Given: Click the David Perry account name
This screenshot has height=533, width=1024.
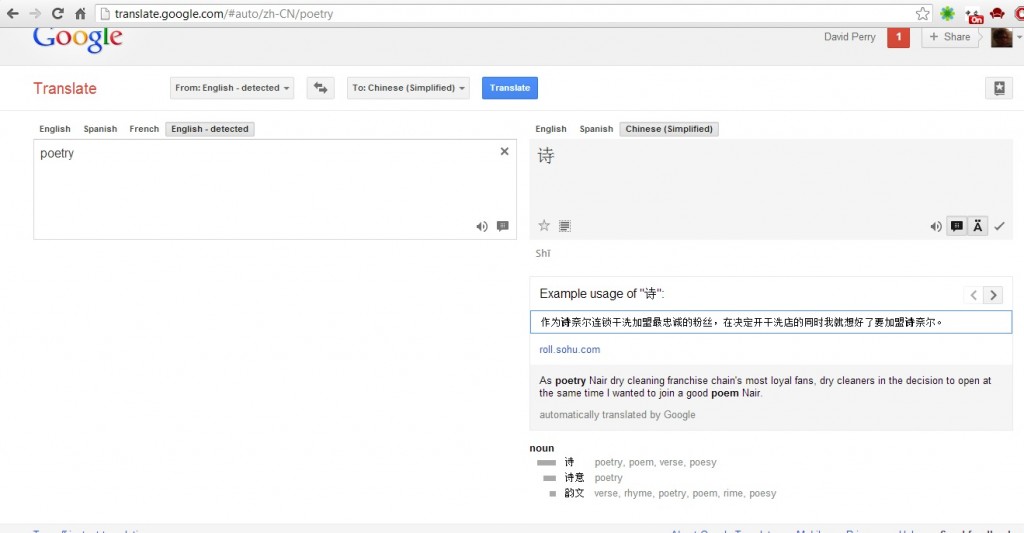Looking at the screenshot, I should pos(850,37).
